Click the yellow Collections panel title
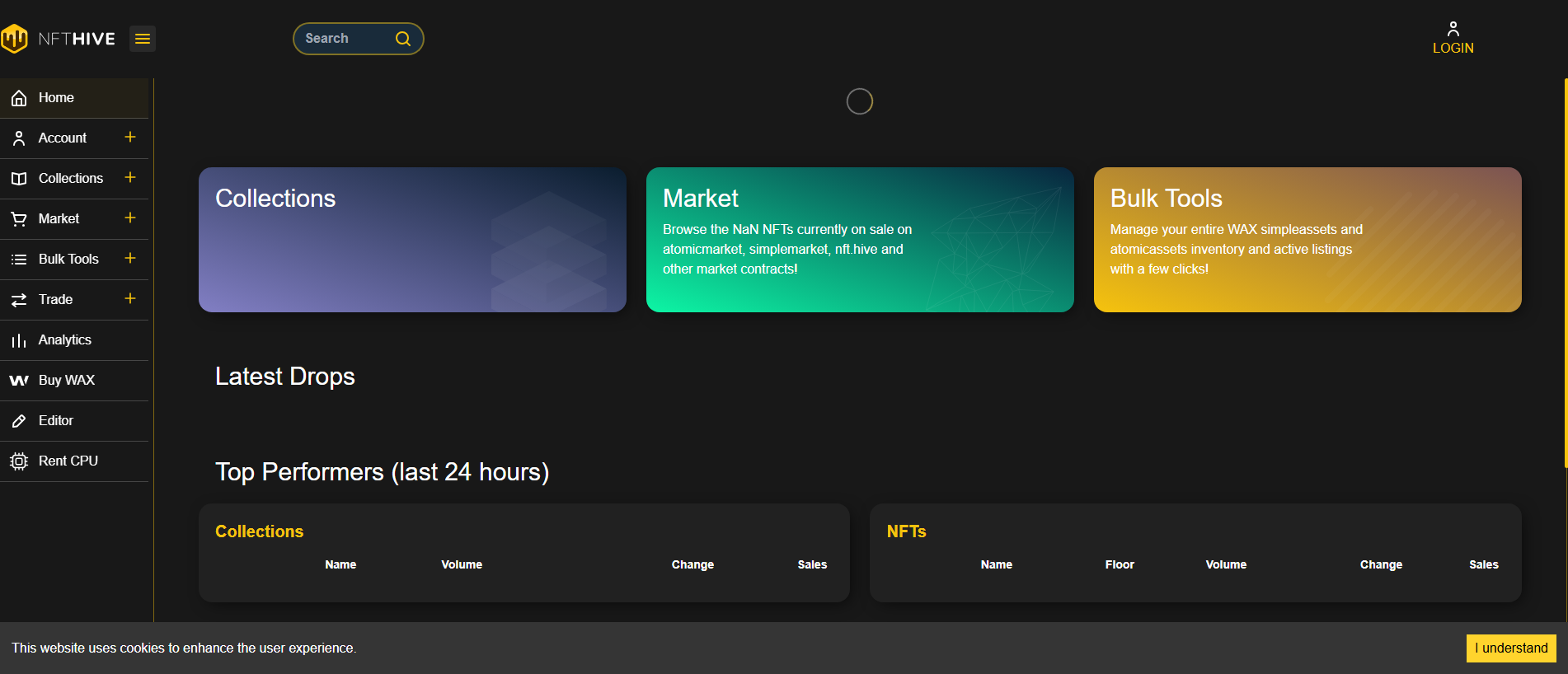Screen dimensions: 1568x674 [259, 531]
